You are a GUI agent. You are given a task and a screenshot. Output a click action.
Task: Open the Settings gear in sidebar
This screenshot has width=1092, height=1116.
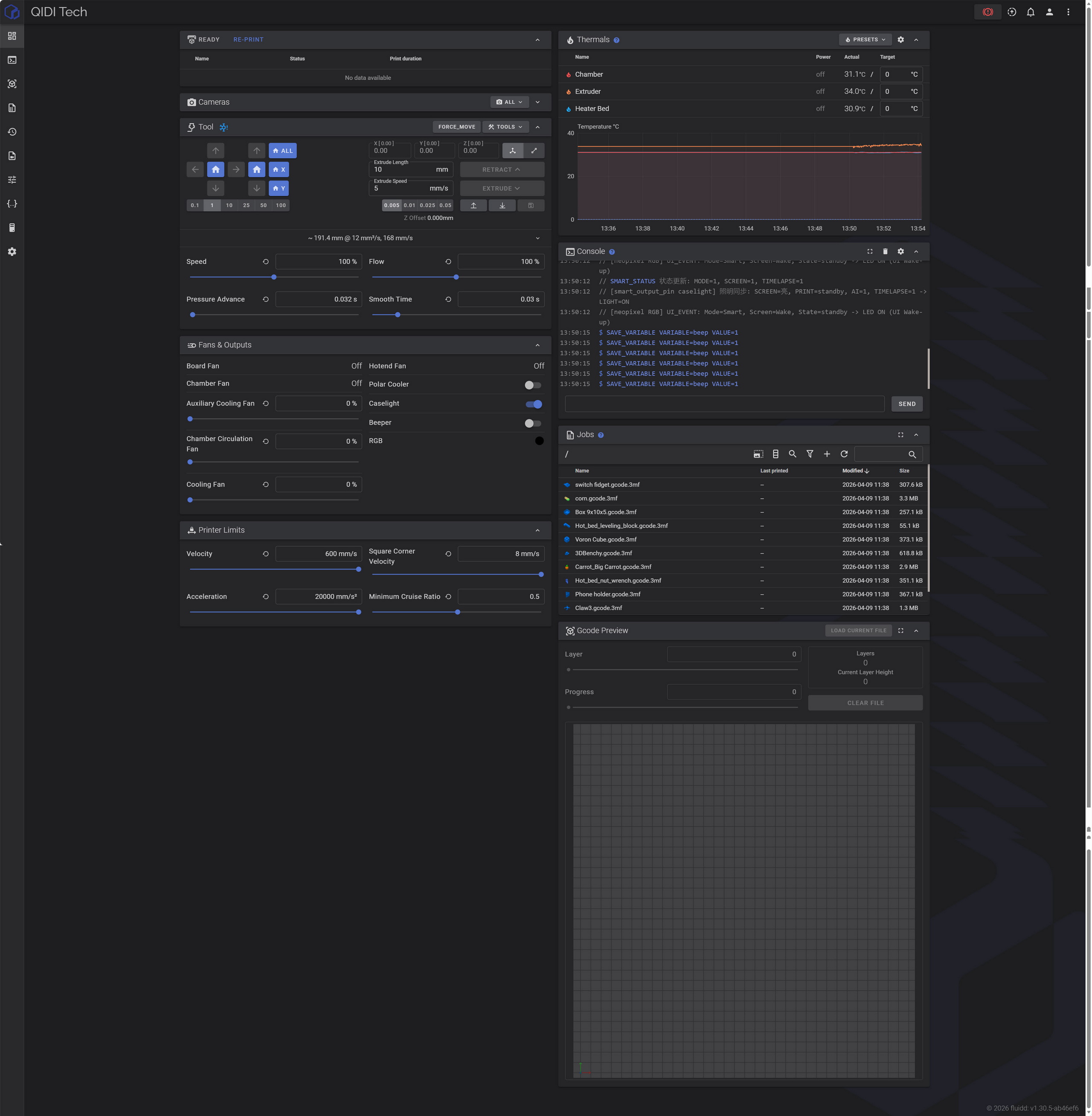click(x=12, y=252)
